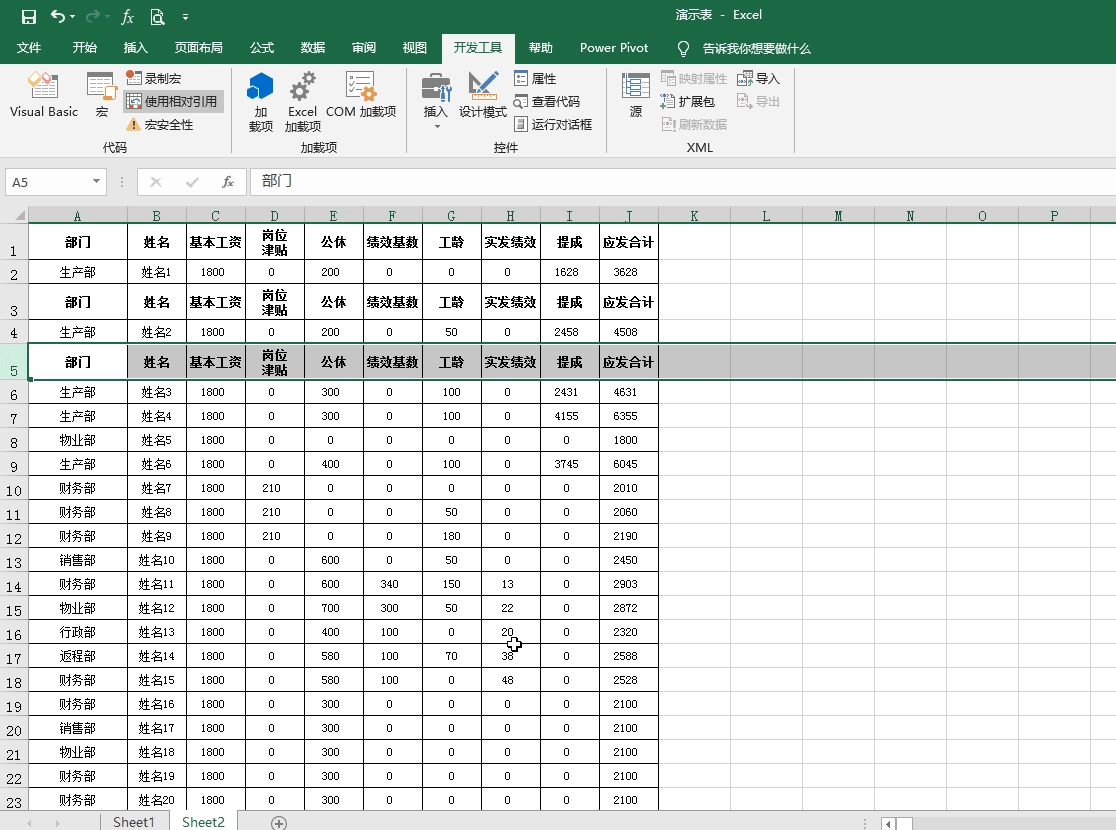
Task: Select cell with value 4155
Action: tap(567, 416)
